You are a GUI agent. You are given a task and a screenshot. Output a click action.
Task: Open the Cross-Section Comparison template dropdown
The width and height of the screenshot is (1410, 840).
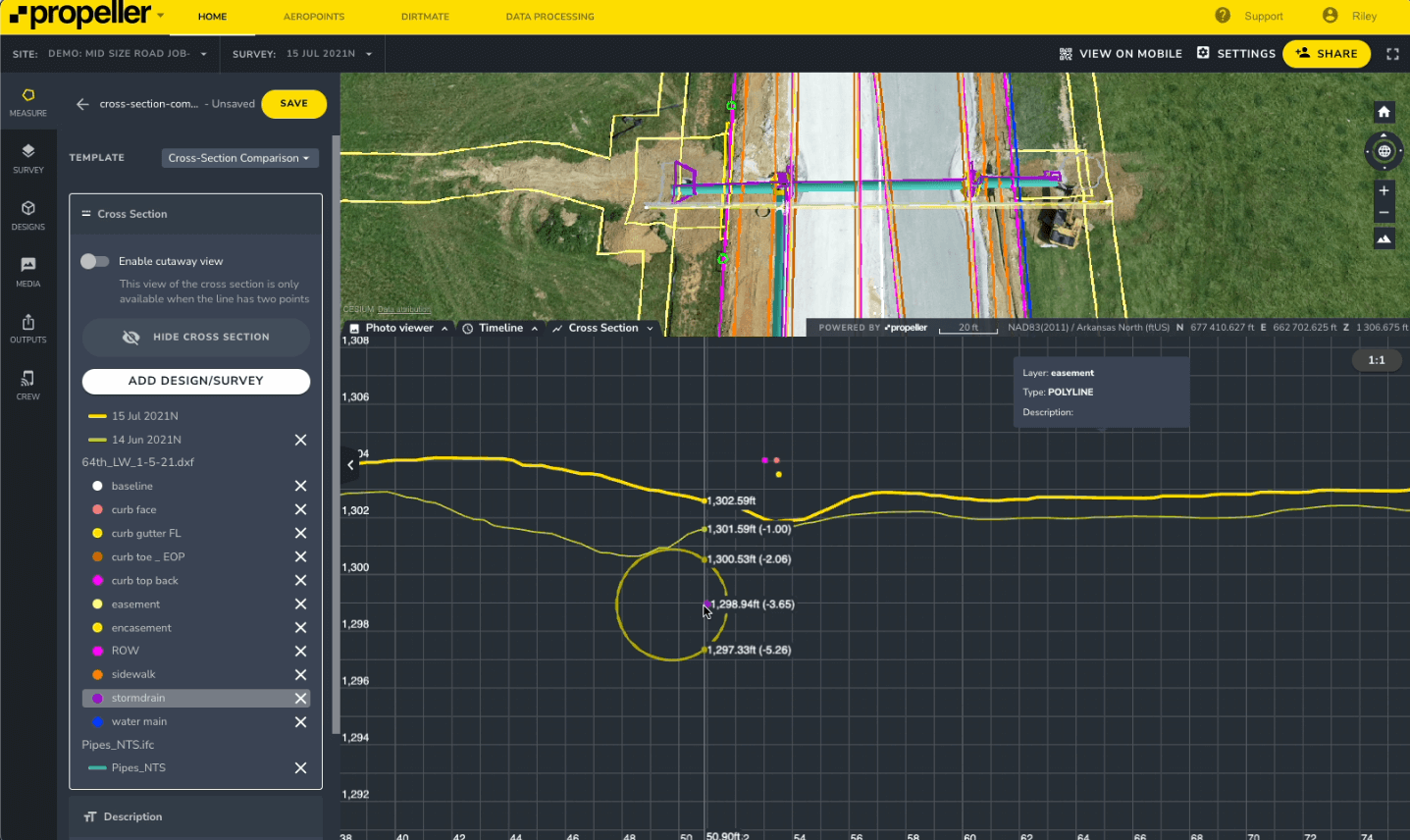point(239,158)
